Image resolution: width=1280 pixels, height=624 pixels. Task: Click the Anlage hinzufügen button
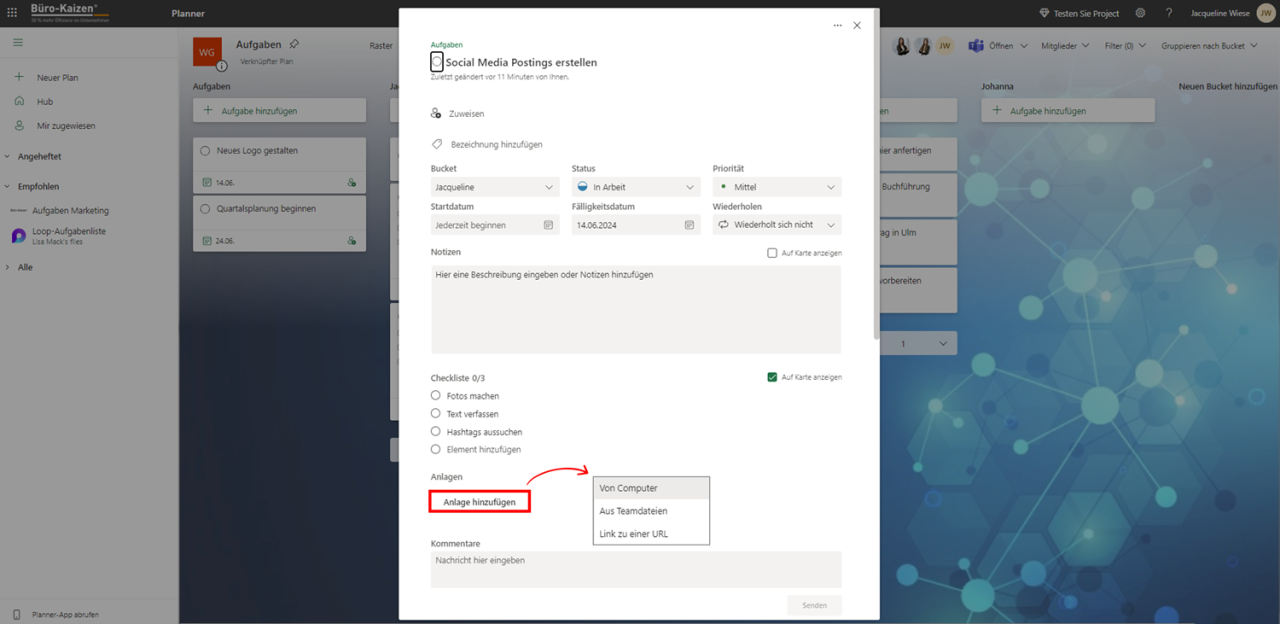pyautogui.click(x=479, y=500)
